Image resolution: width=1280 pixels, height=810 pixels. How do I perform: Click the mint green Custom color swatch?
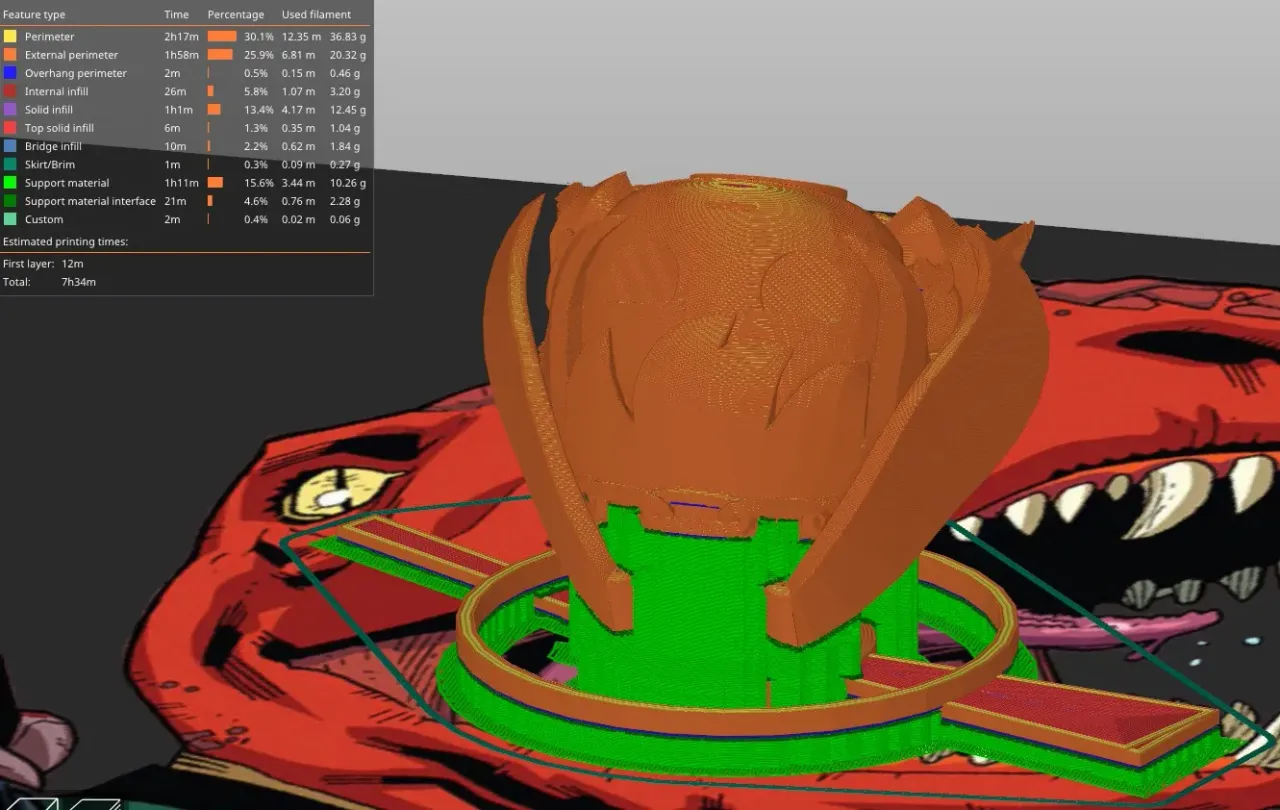[x=10, y=219]
